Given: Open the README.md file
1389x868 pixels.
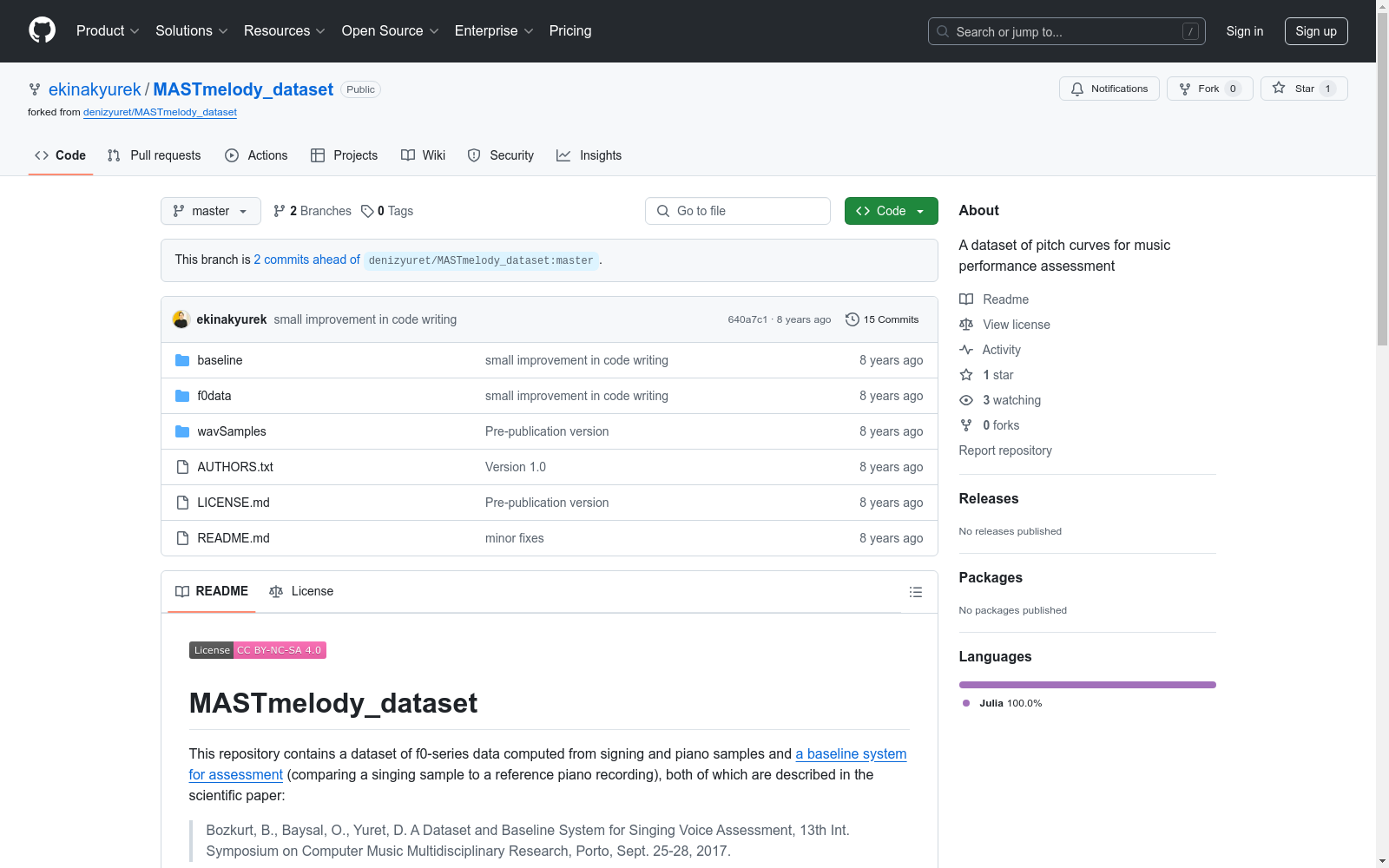Looking at the screenshot, I should 234,538.
